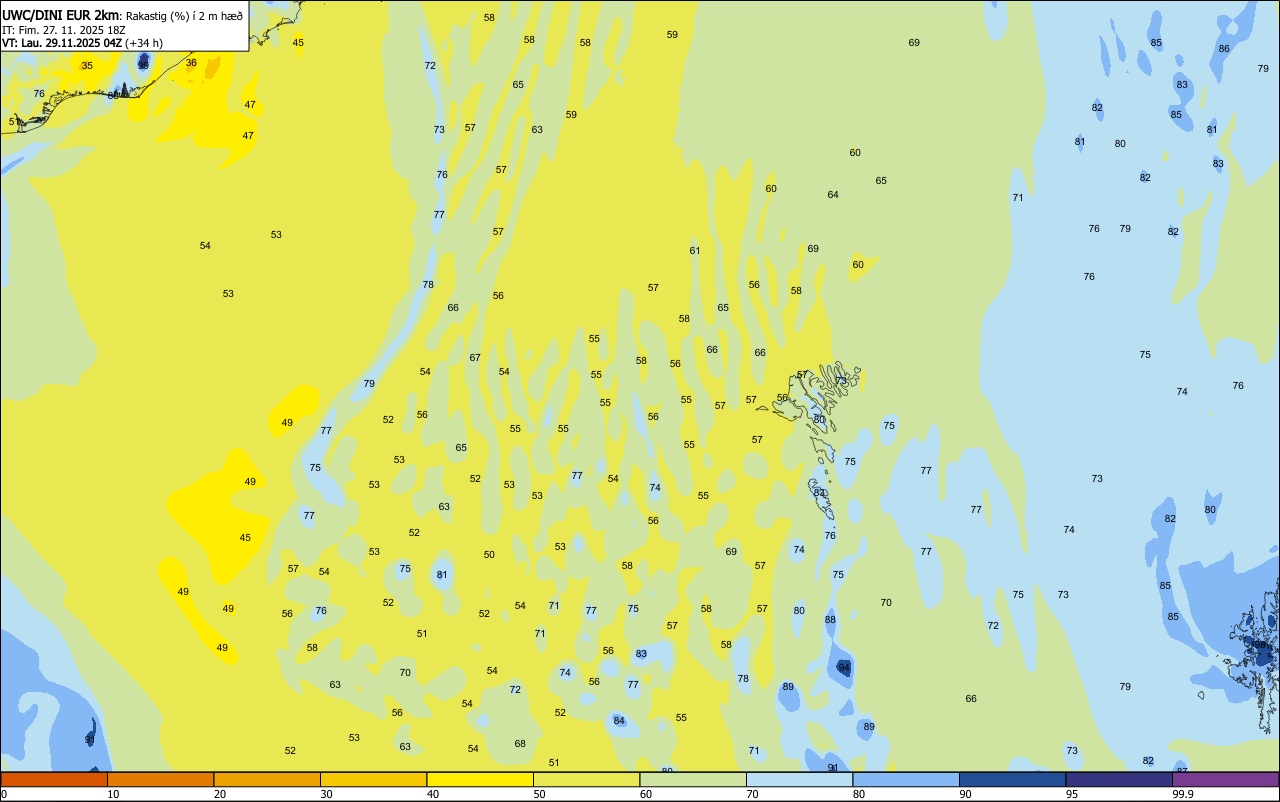Image resolution: width=1280 pixels, height=802 pixels.
Task: Click the '10' legend scale label
Action: [x=113, y=794]
